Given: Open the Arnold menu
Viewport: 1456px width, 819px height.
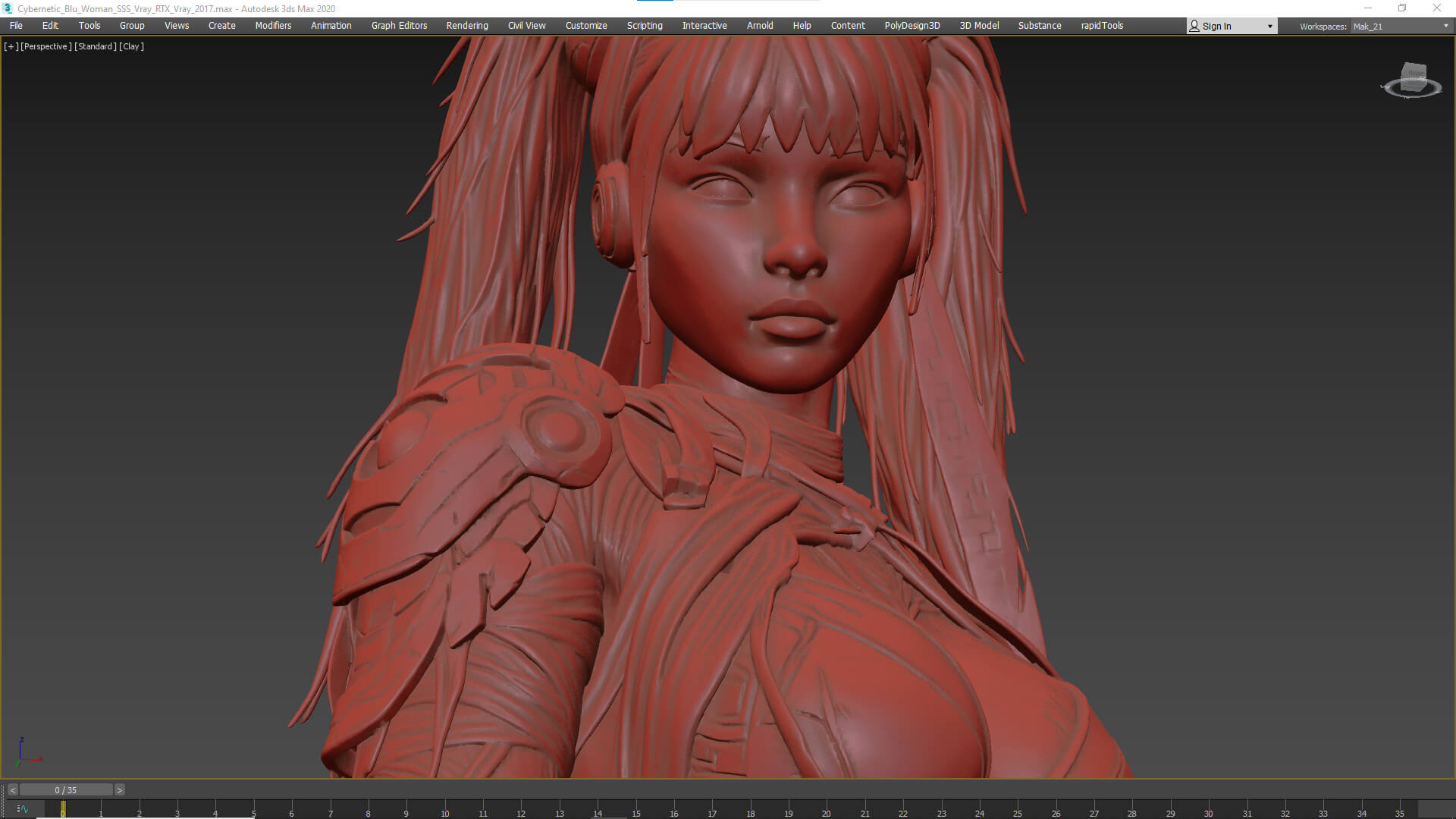Looking at the screenshot, I should pos(760,26).
